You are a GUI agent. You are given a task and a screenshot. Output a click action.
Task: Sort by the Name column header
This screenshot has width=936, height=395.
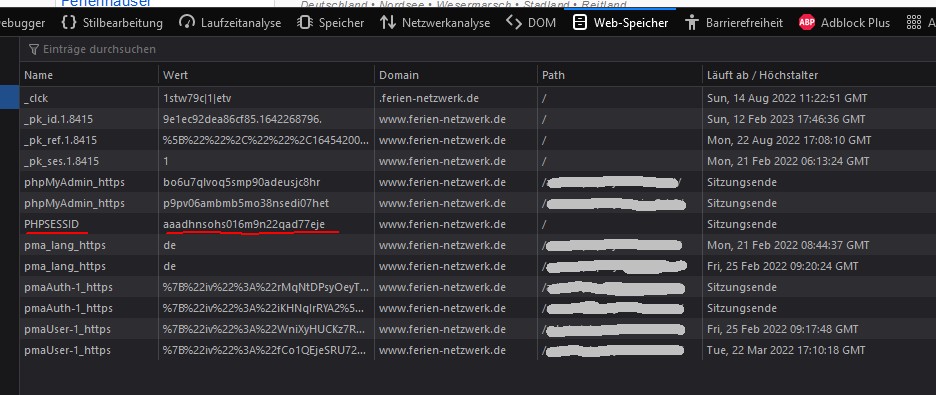click(x=90, y=75)
